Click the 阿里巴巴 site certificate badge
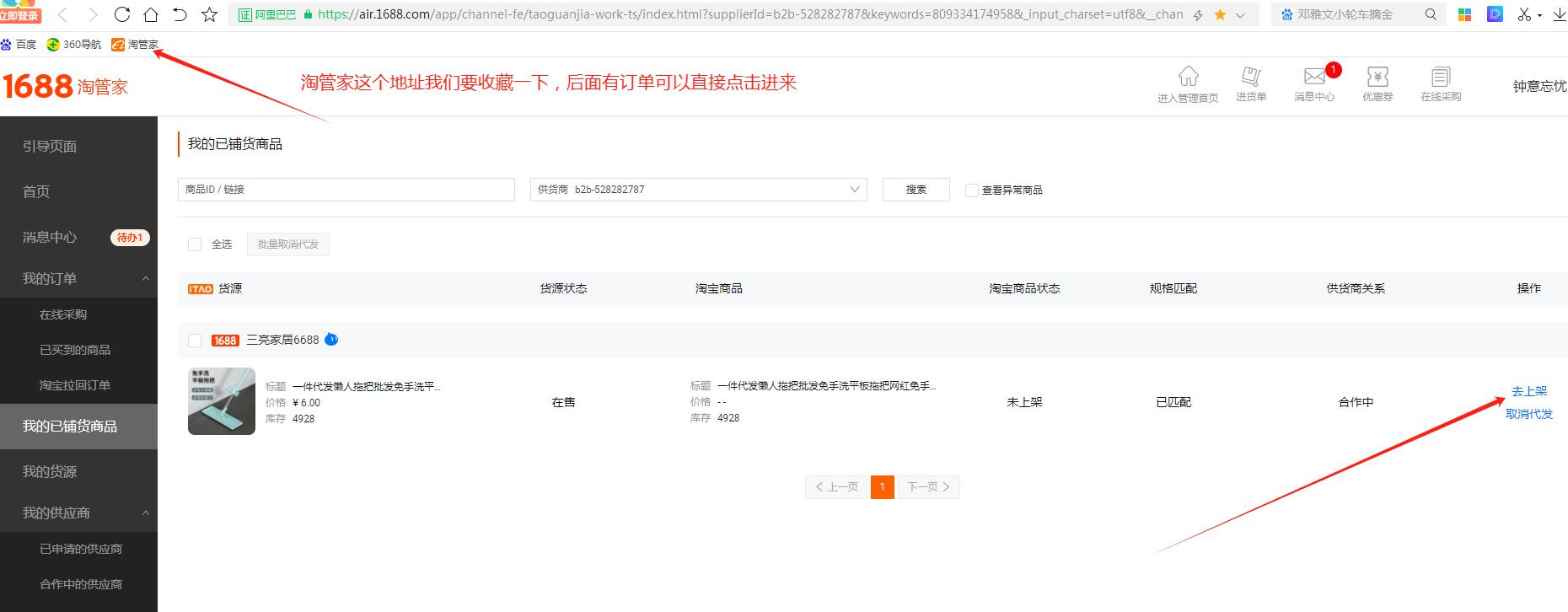 coord(267,14)
